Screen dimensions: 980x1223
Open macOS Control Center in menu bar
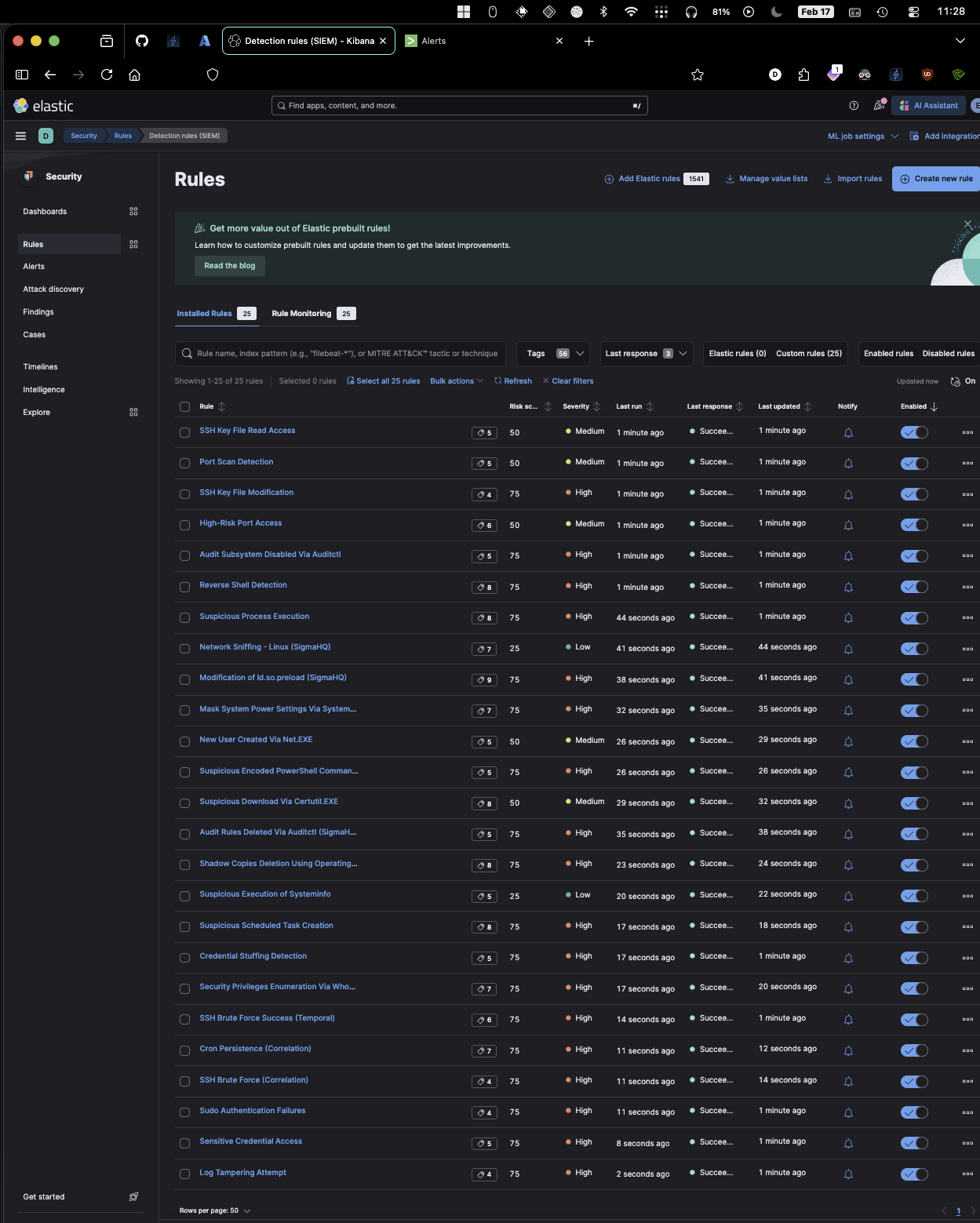click(x=913, y=12)
